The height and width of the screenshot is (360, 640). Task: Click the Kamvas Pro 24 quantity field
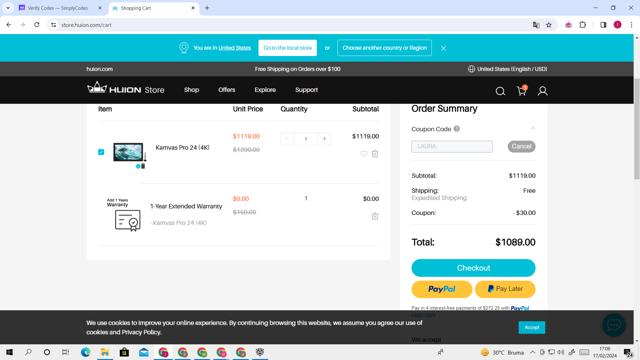[x=306, y=139]
